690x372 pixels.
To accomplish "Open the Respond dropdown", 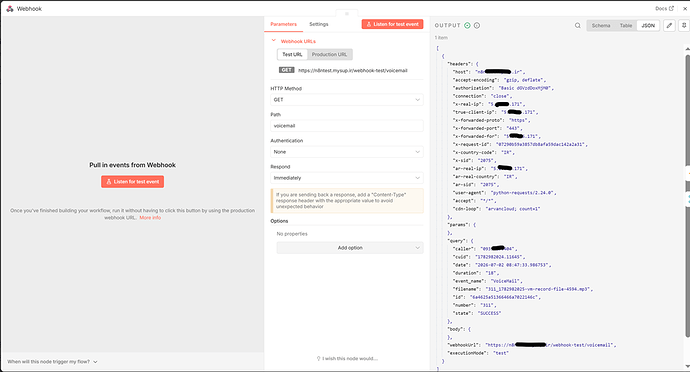I will tap(347, 178).
